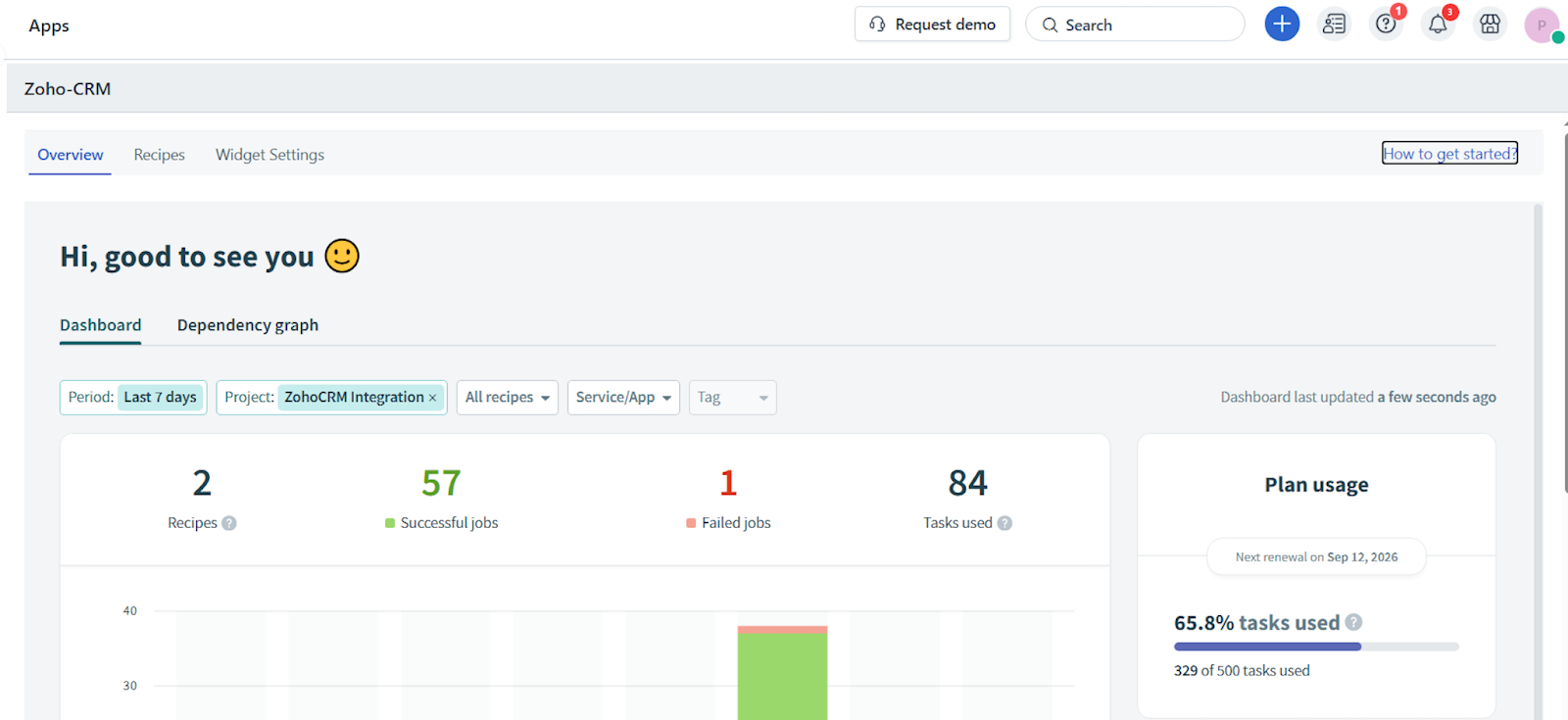The width and height of the screenshot is (1568, 720).
Task: Click the 57 successful jobs count
Action: click(441, 483)
